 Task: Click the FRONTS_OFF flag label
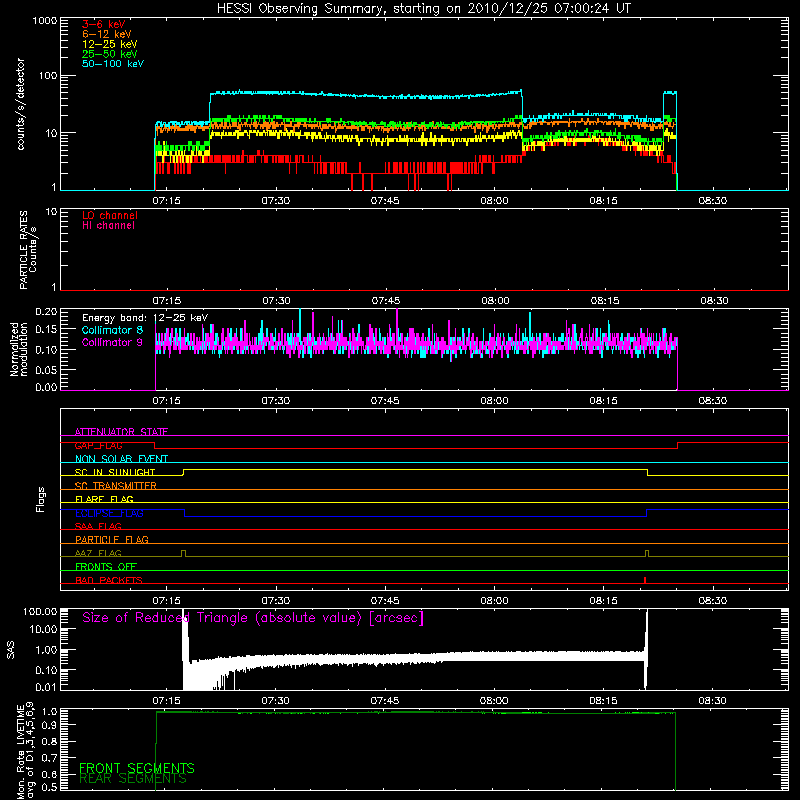pos(106,566)
